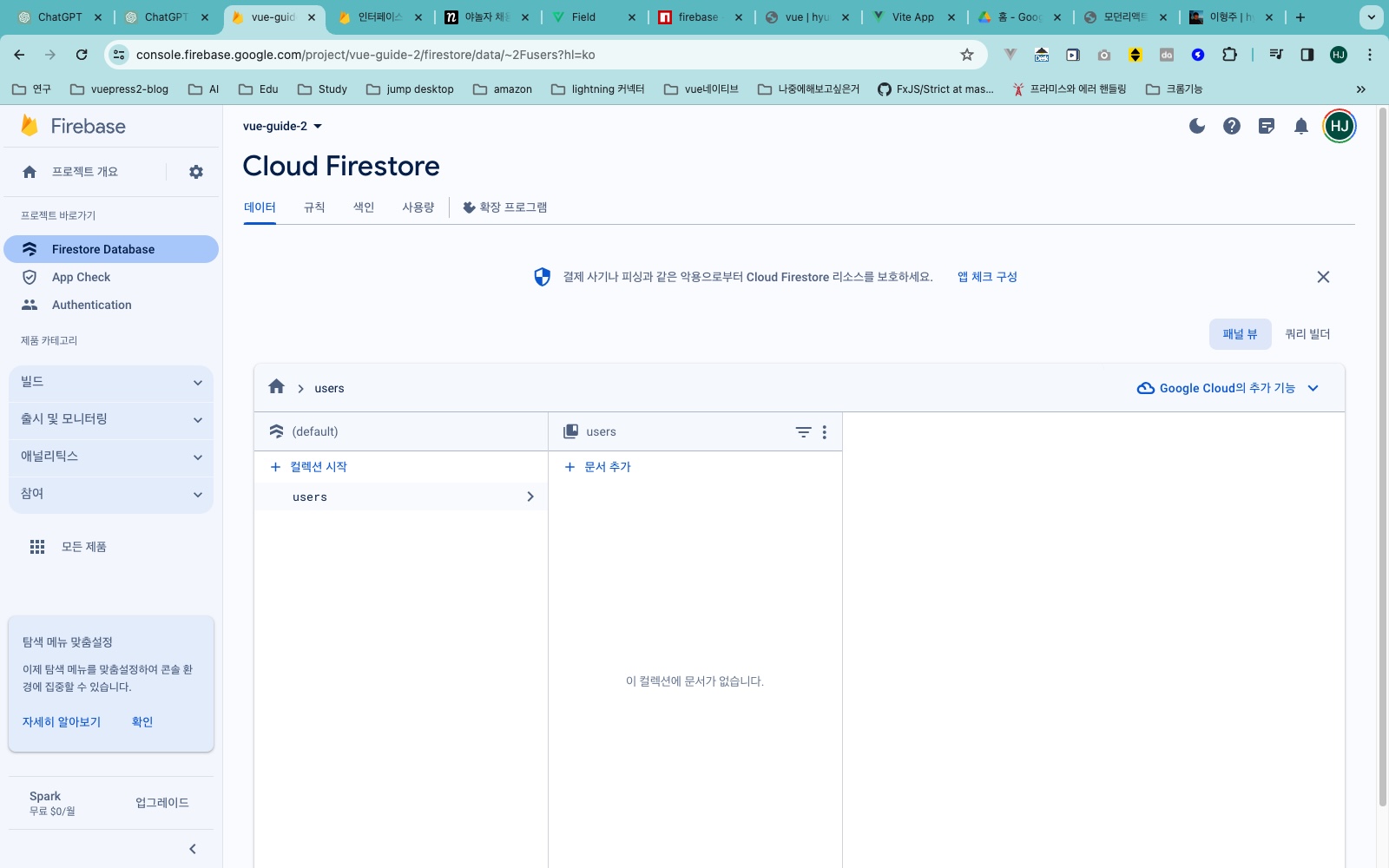This screenshot has width=1389, height=868.
Task: Open the HJ account avatar
Action: point(1340,126)
